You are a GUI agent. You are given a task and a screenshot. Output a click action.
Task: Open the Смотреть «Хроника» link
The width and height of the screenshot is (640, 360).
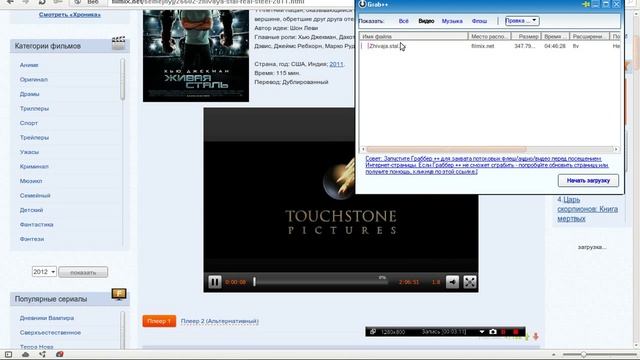70,15
